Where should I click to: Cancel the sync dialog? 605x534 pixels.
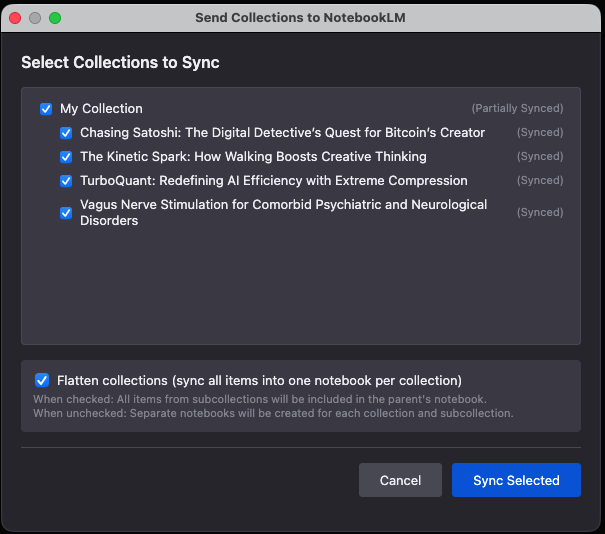[x=400, y=480]
